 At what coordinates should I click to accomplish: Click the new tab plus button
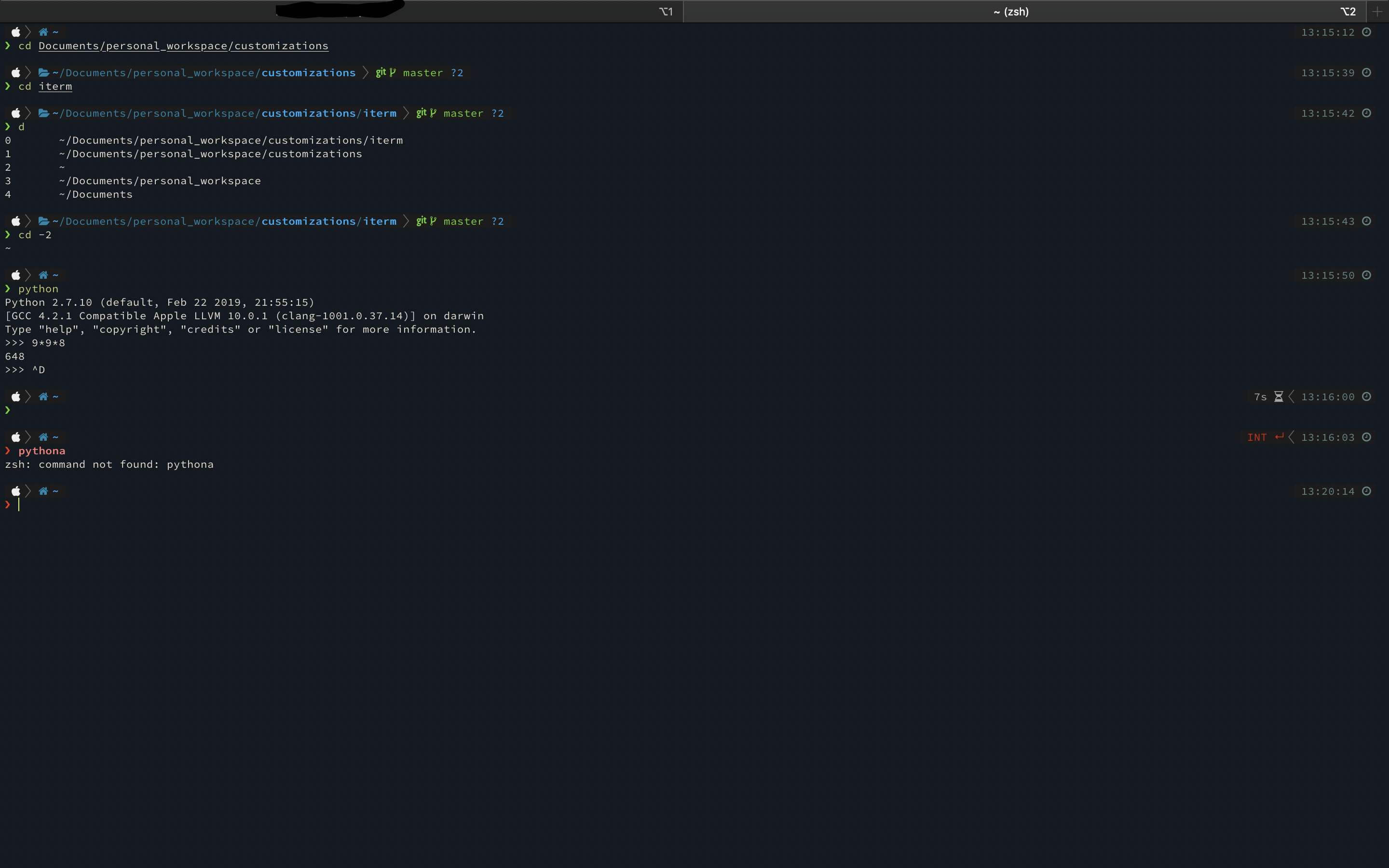(1377, 12)
